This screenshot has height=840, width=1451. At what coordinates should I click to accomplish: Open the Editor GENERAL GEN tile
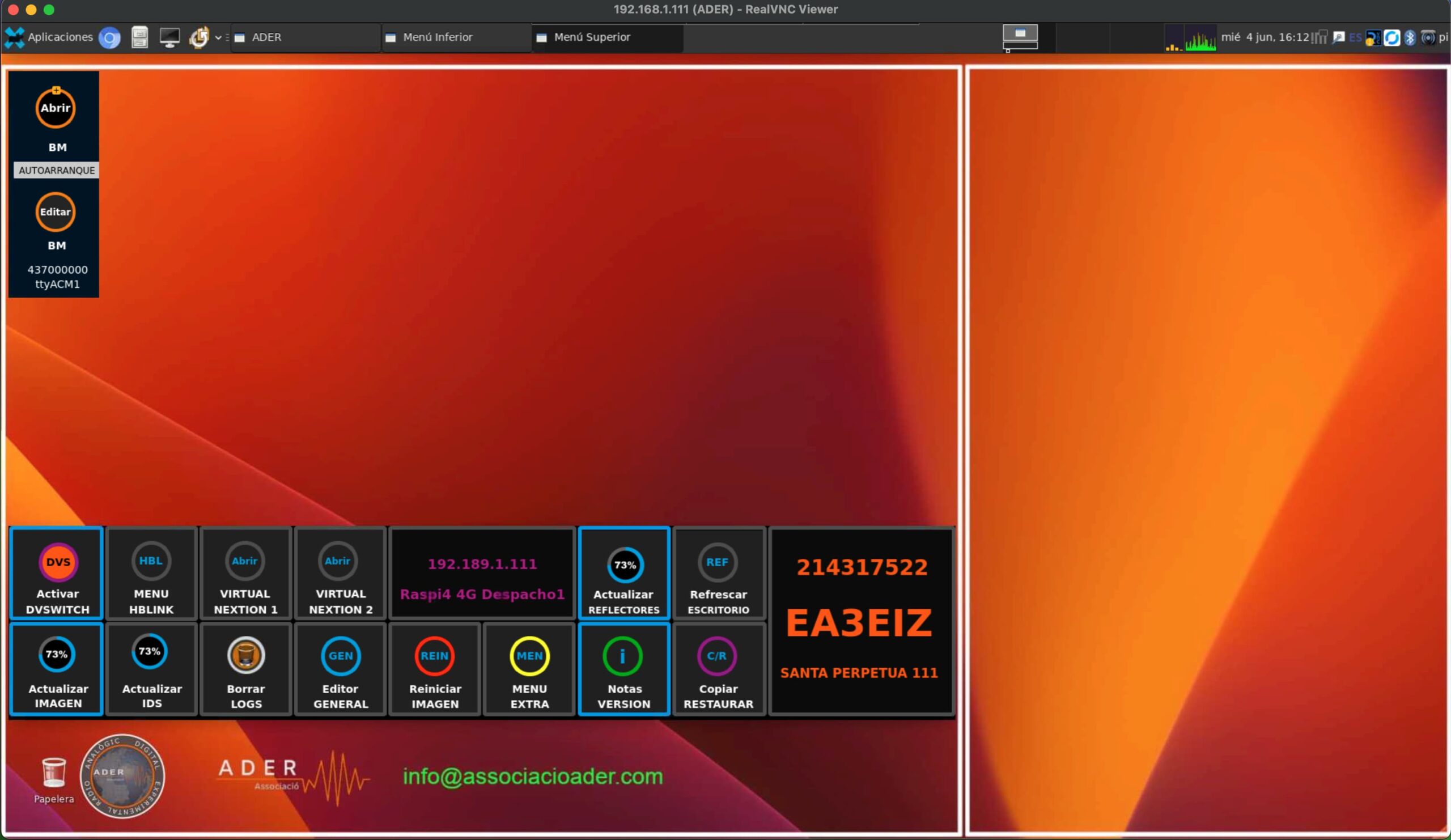coord(340,668)
